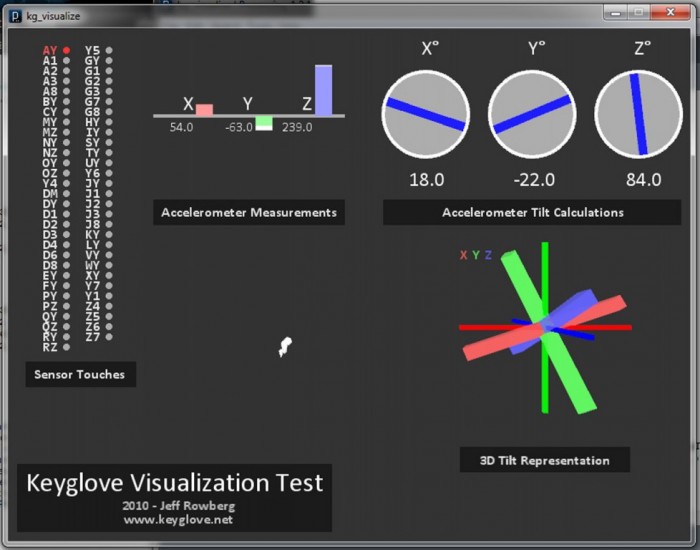Image resolution: width=700 pixels, height=550 pixels.
Task: Open the www.keyglove.net link
Action: [178, 520]
